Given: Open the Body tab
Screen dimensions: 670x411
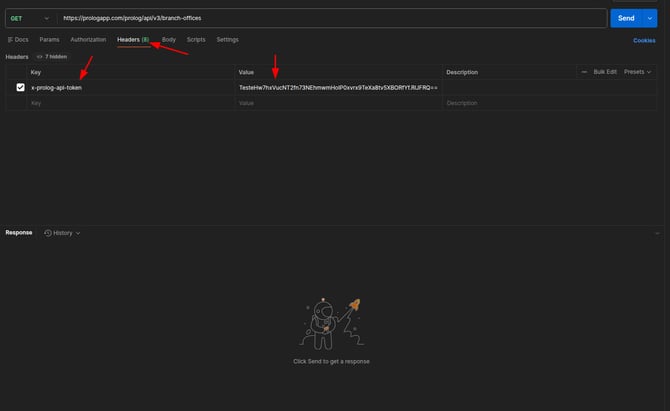Looking at the screenshot, I should [169, 39].
